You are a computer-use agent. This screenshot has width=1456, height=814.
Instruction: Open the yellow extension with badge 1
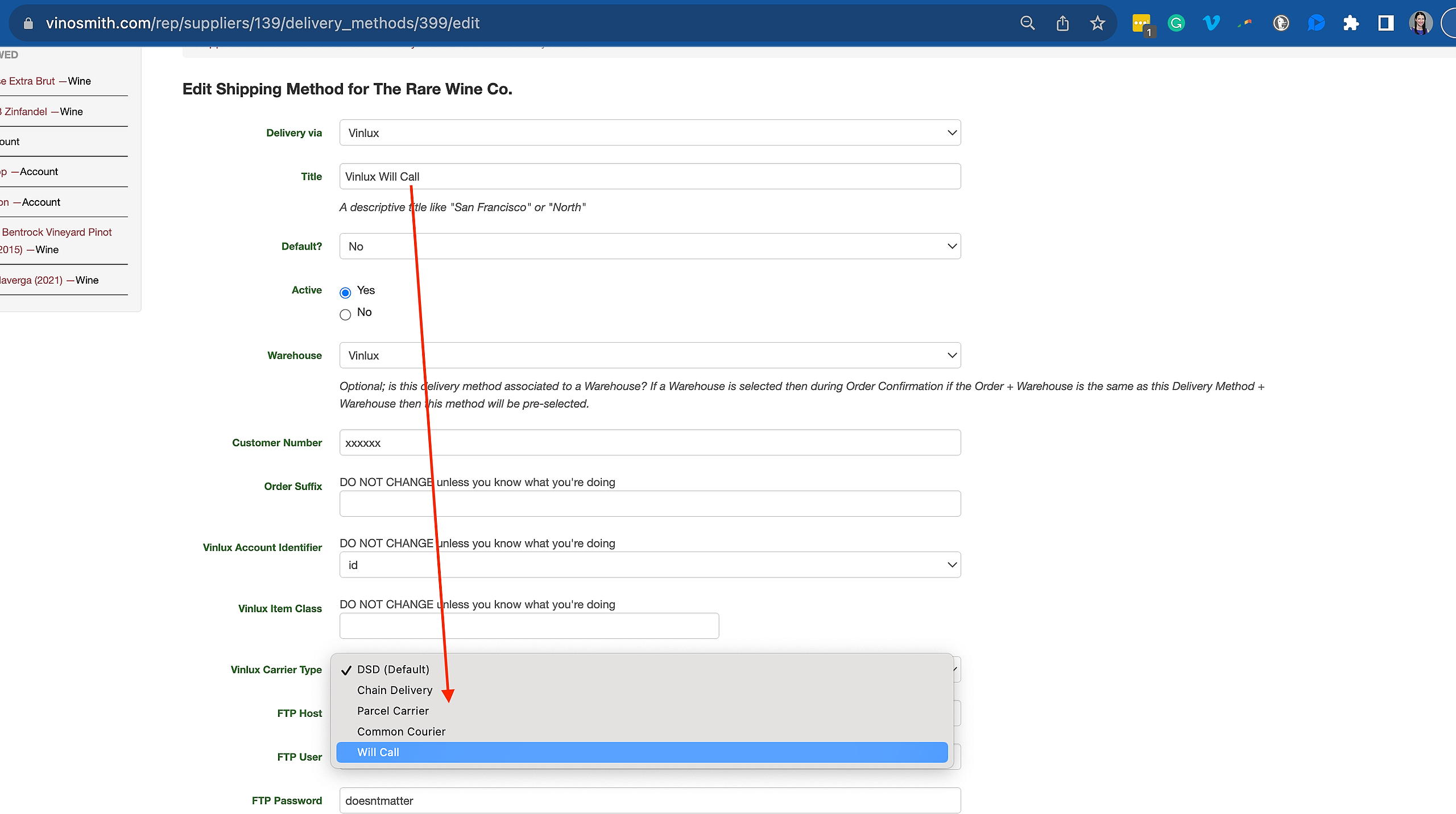coord(1141,24)
